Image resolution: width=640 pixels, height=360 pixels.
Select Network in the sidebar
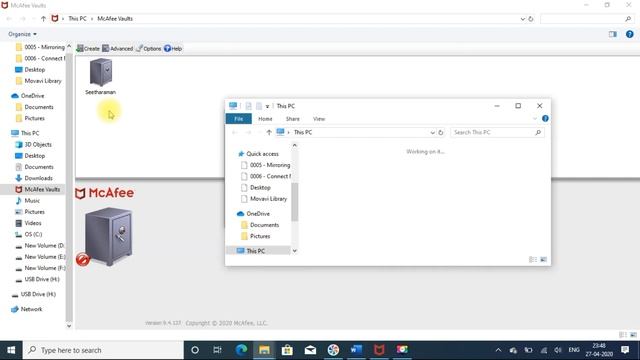pyautogui.click(x=27, y=309)
